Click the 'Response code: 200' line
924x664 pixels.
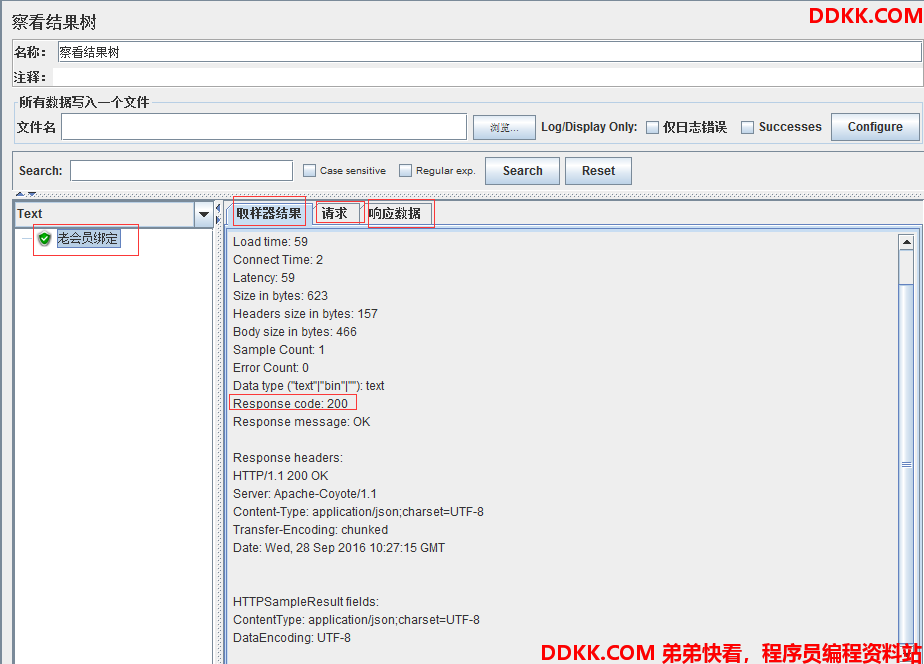[x=290, y=404]
